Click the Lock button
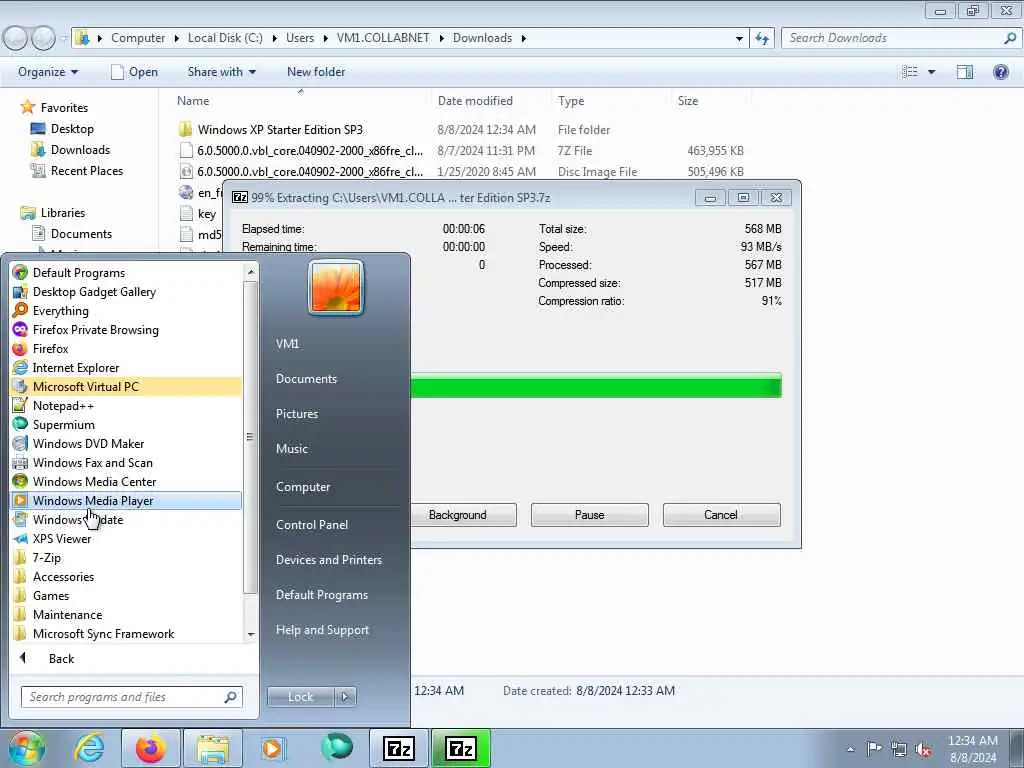1024x768 pixels. coord(301,697)
